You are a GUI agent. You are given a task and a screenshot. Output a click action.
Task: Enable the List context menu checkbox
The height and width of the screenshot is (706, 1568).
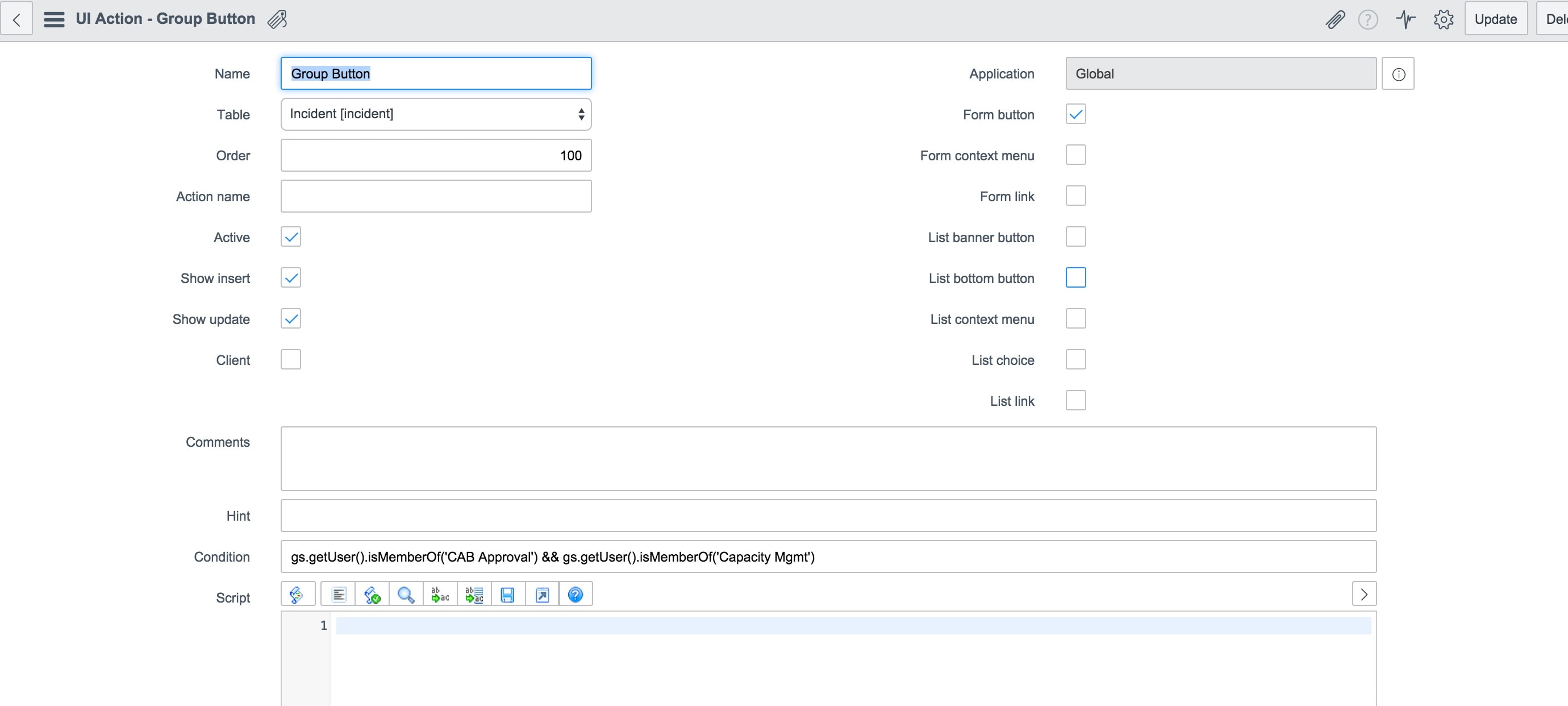tap(1075, 318)
